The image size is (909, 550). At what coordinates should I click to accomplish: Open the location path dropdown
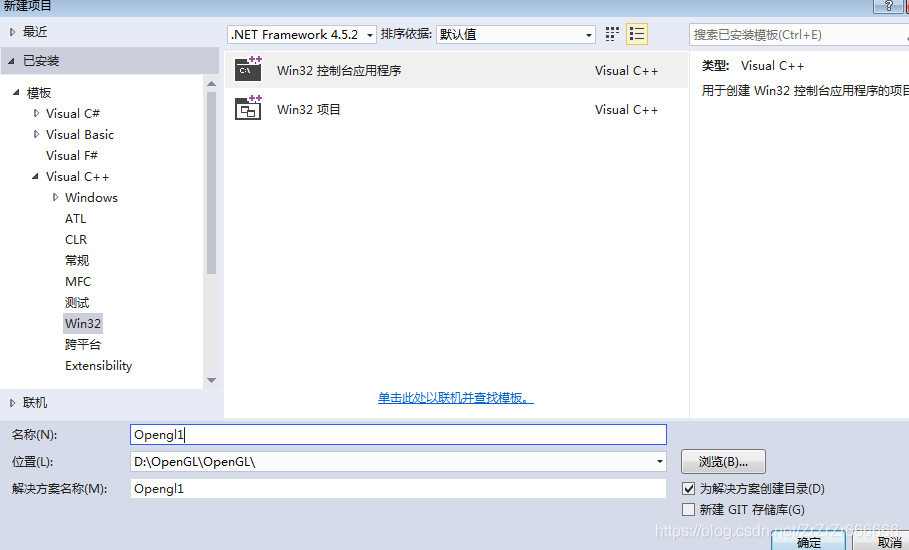[x=660, y=462]
